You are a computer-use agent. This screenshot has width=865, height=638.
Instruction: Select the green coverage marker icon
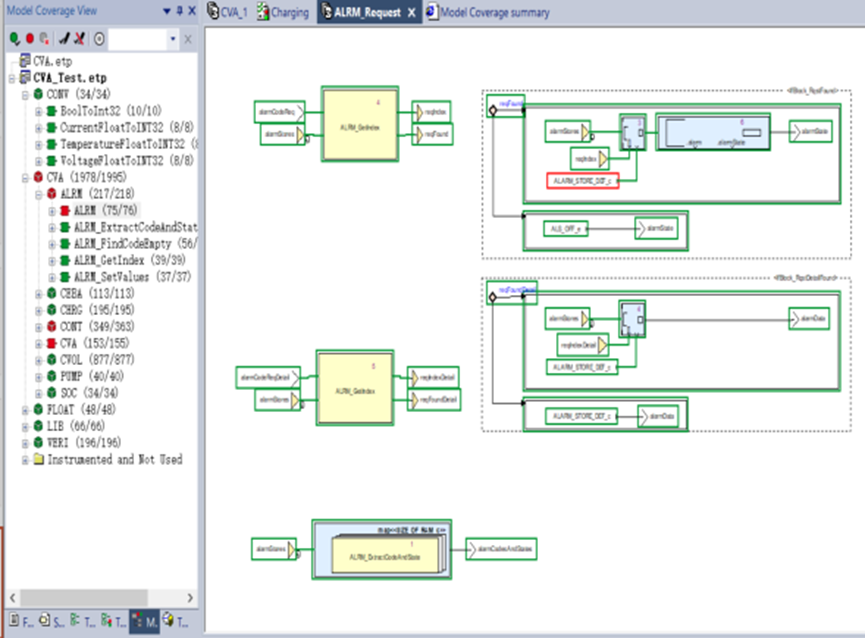[14, 38]
